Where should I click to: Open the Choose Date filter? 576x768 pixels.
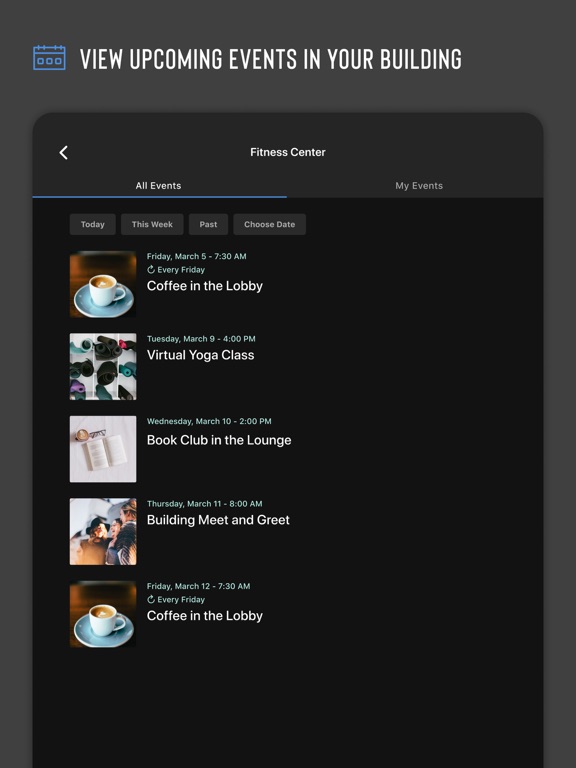[269, 224]
